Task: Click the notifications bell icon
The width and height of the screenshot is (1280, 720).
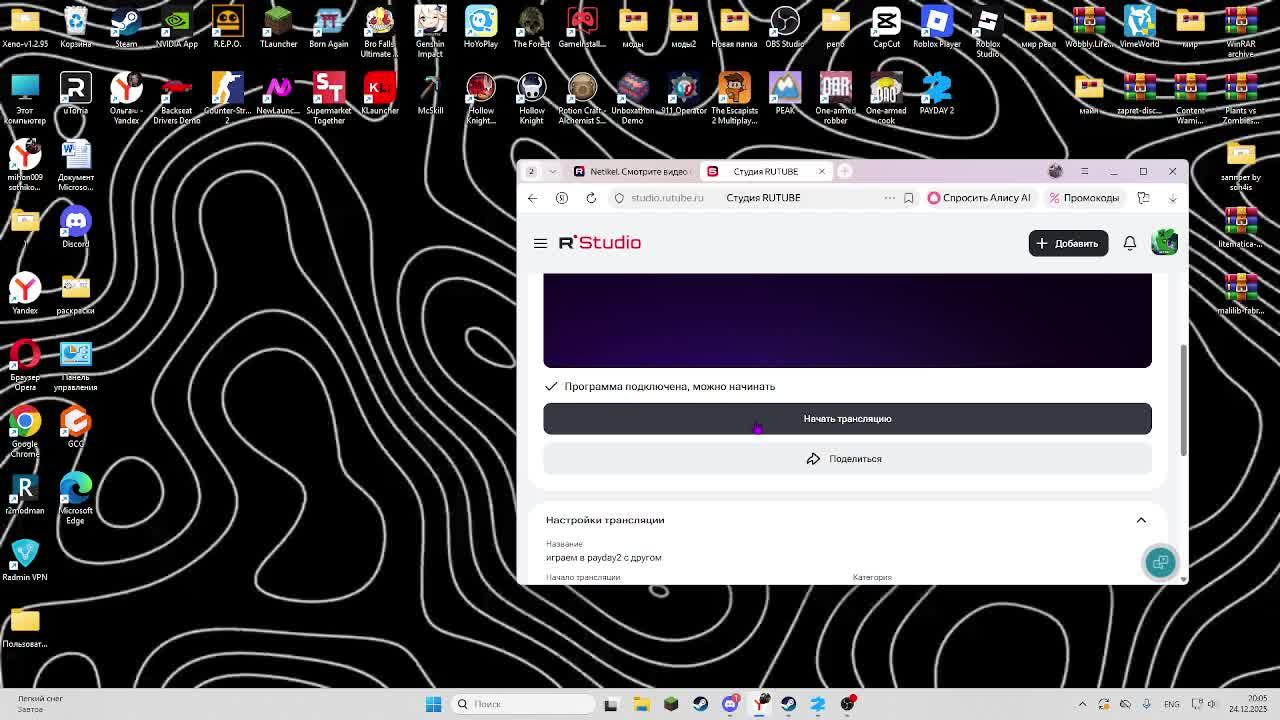Action: coord(1129,243)
